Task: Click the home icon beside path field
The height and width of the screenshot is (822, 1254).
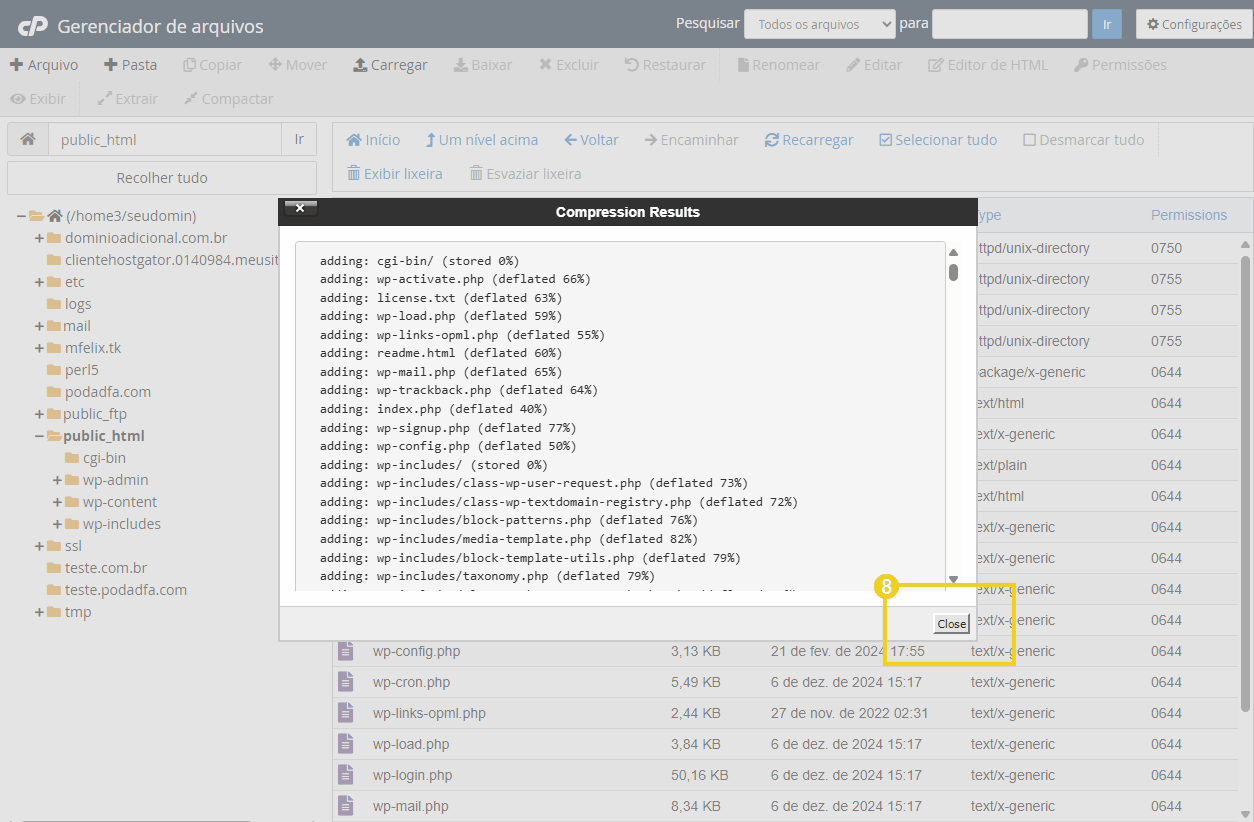Action: pos(28,139)
